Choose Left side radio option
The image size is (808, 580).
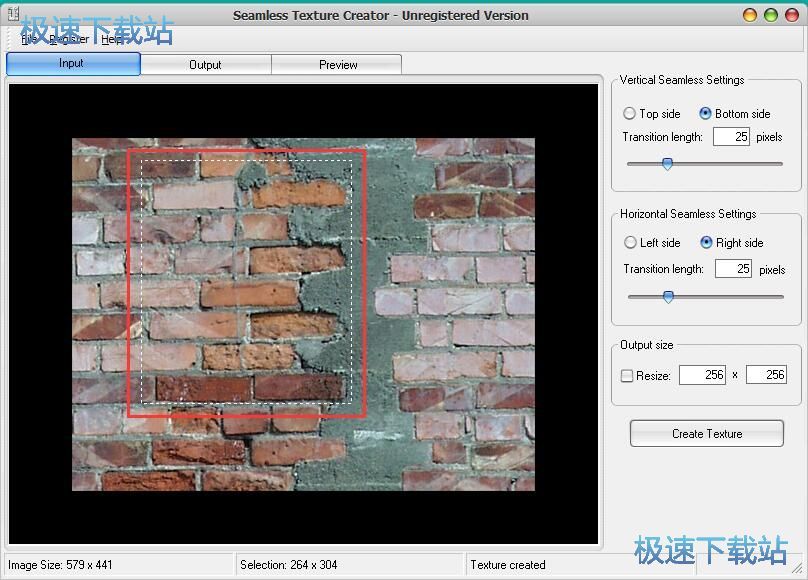pyautogui.click(x=630, y=243)
